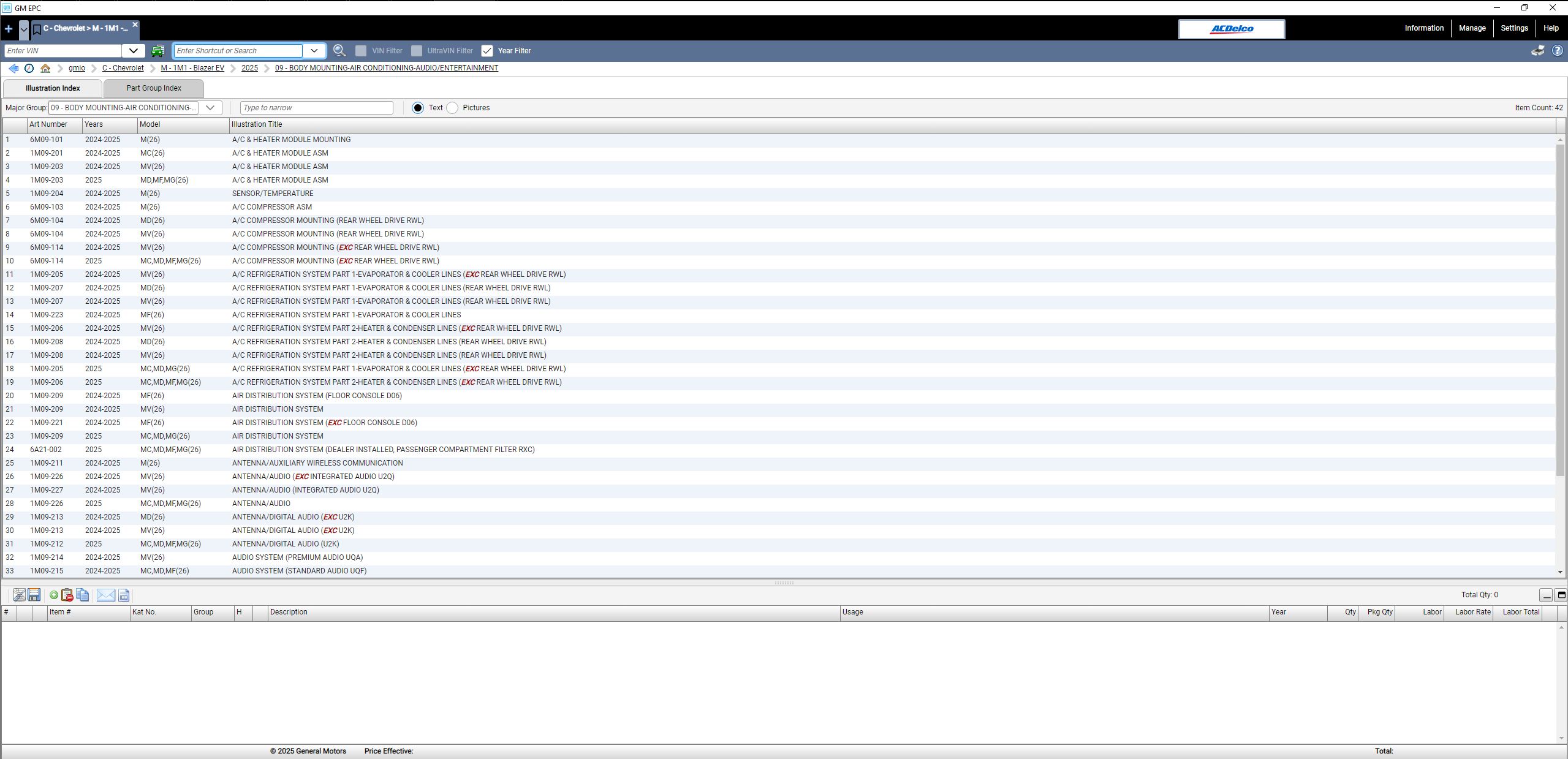Select the Pictures radio button
Viewport: 1568px width, 759px height.
click(x=452, y=108)
